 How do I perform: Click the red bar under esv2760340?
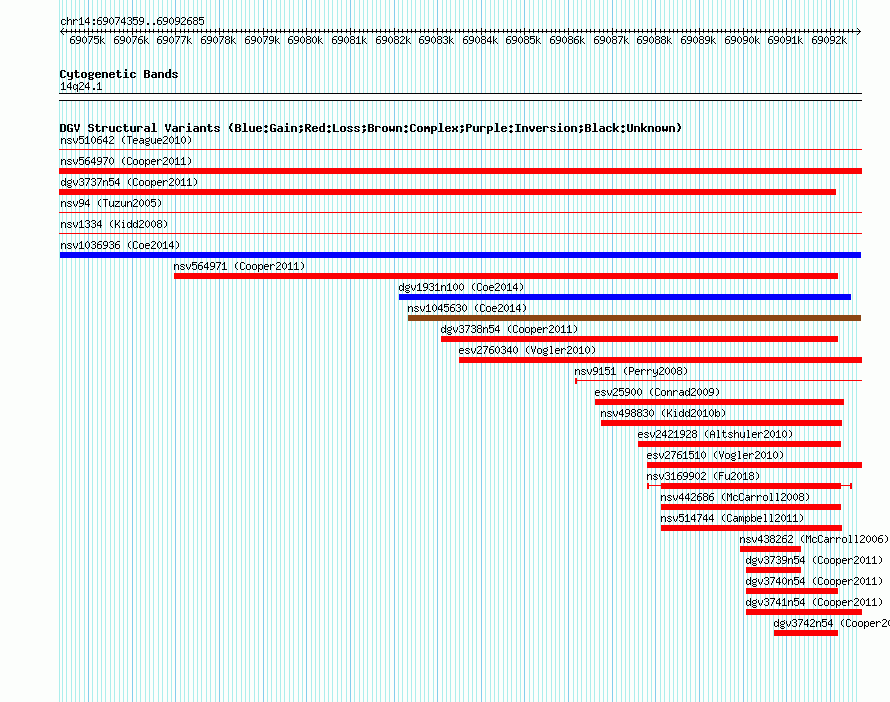pos(661,360)
